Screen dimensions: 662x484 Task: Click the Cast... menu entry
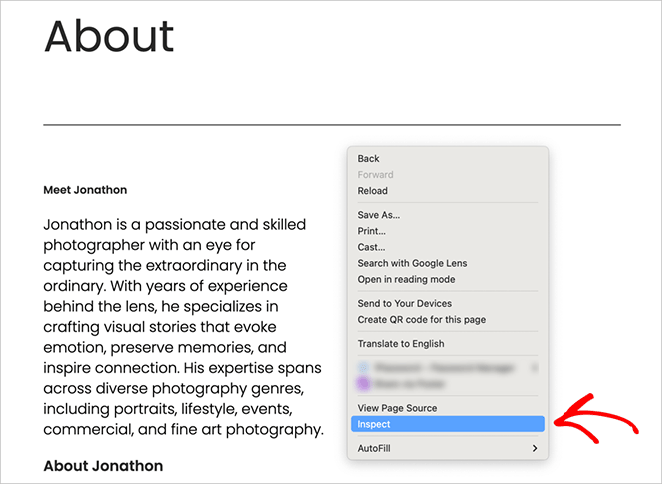[x=371, y=247]
